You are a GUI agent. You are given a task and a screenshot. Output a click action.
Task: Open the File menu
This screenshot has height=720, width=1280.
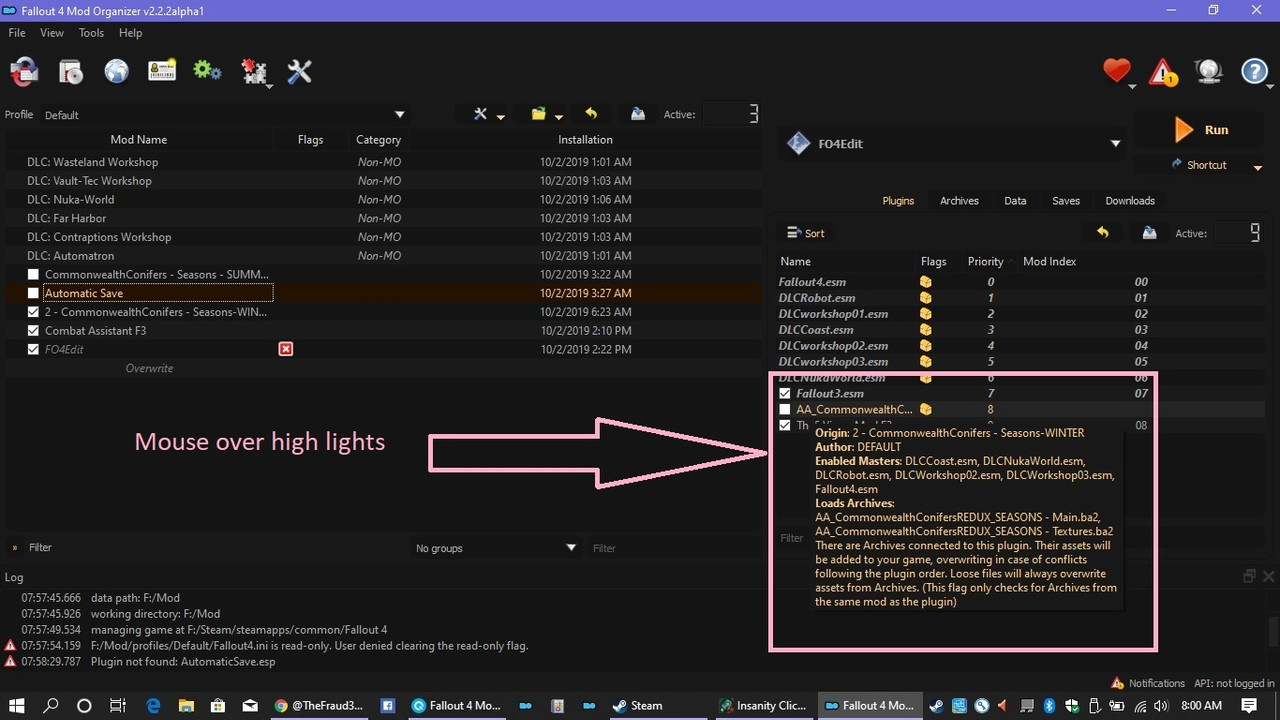coord(17,33)
